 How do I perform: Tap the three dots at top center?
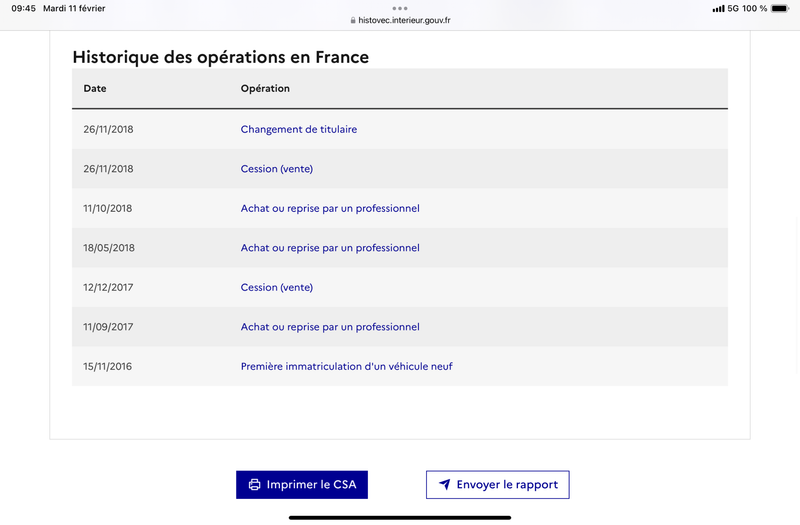pyautogui.click(x=400, y=8)
